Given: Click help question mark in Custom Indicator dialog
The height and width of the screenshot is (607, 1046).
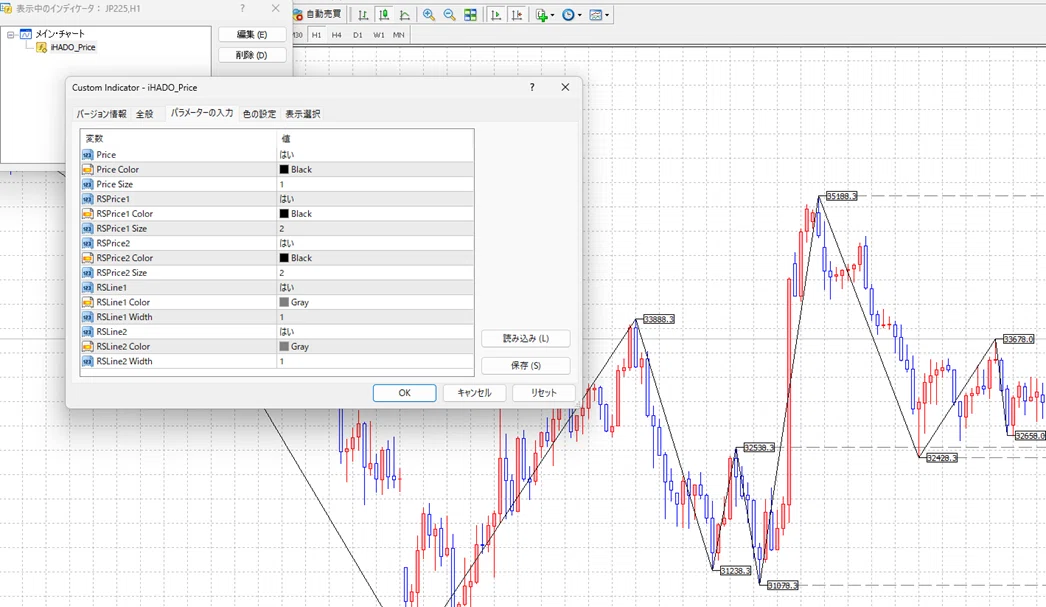Looking at the screenshot, I should (532, 87).
